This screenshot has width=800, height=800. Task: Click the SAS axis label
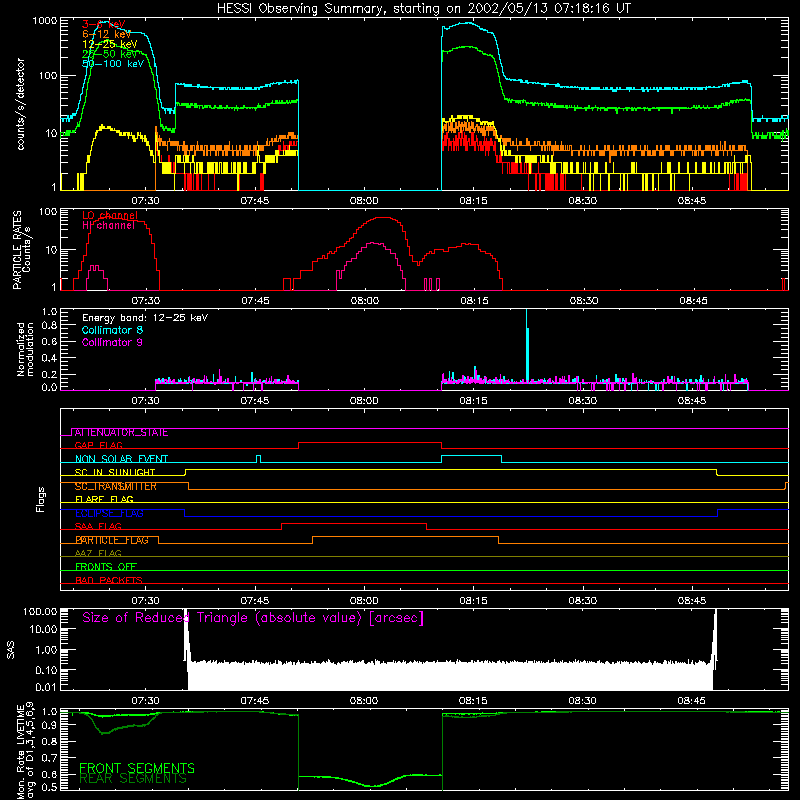pyautogui.click(x=11, y=650)
